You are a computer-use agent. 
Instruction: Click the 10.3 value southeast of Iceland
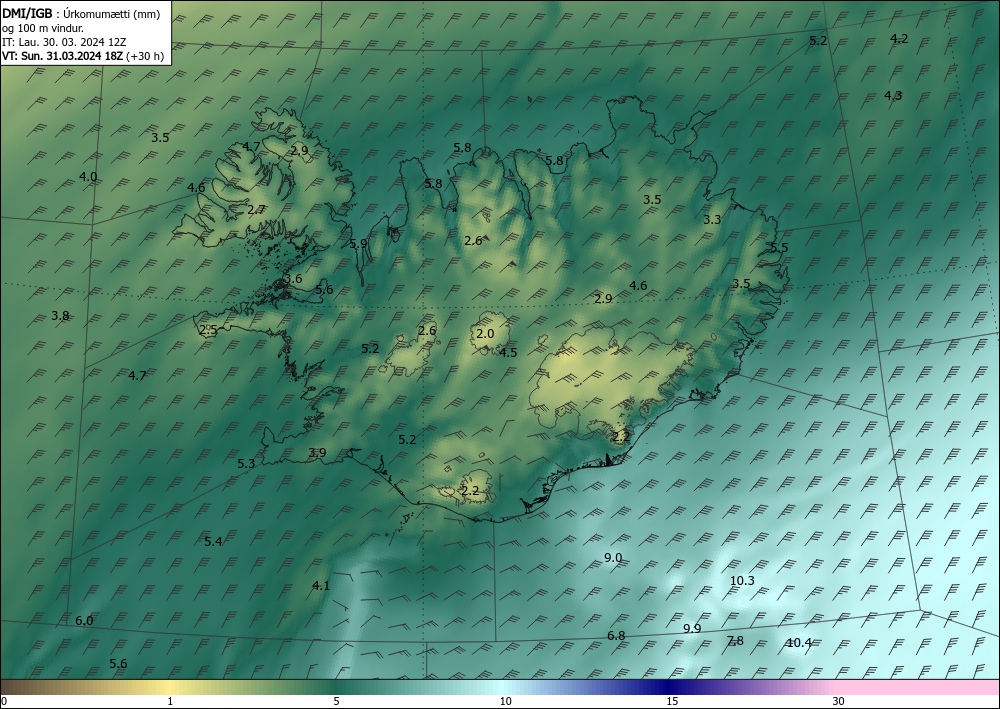click(742, 580)
